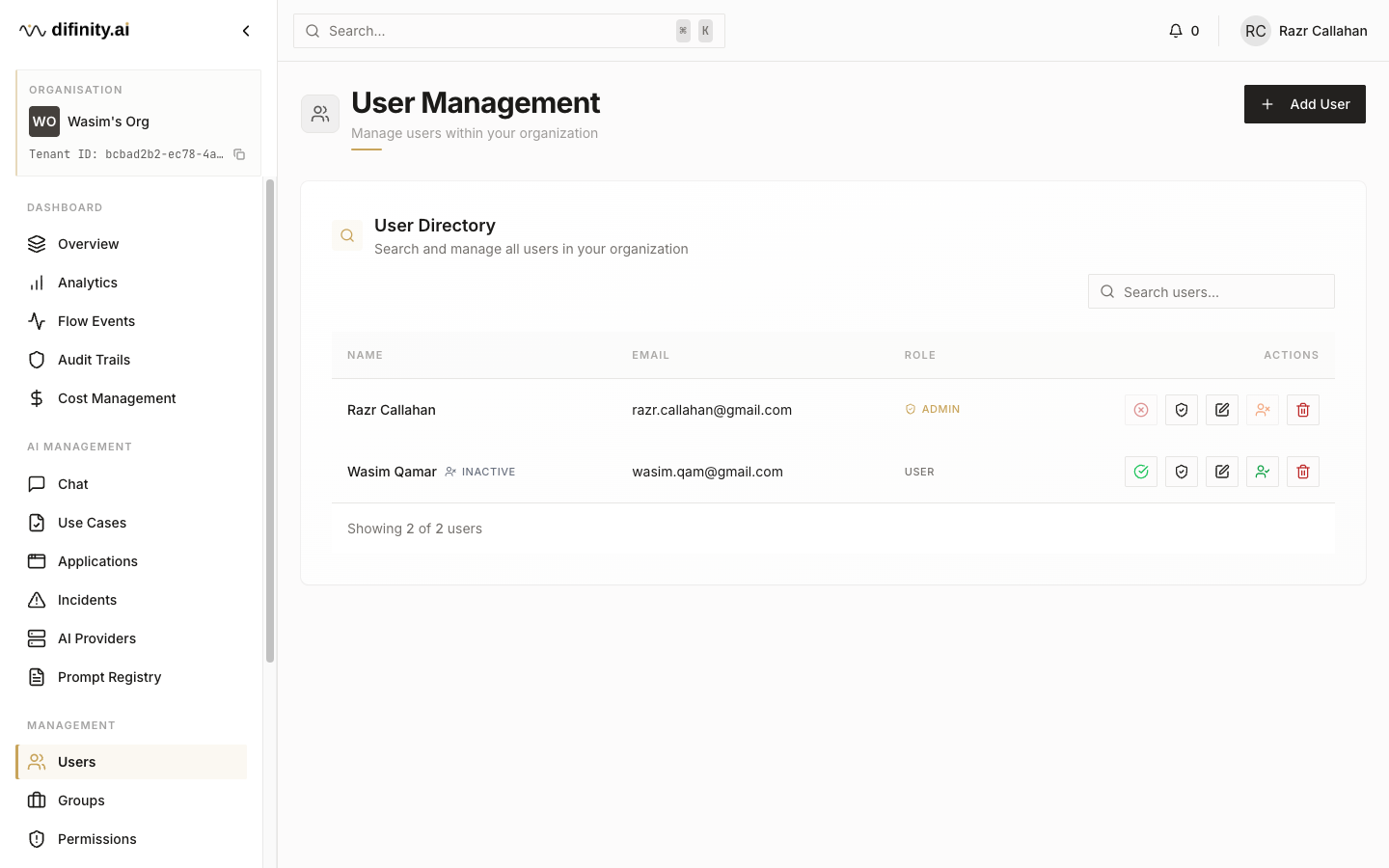Collapse the sidebar with the chevron arrow
Image resolution: width=1389 pixels, height=868 pixels.
pyautogui.click(x=246, y=31)
